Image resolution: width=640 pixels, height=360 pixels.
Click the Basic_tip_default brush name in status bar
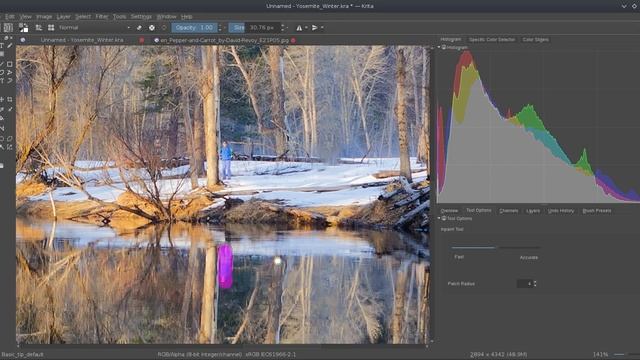pyautogui.click(x=22, y=354)
